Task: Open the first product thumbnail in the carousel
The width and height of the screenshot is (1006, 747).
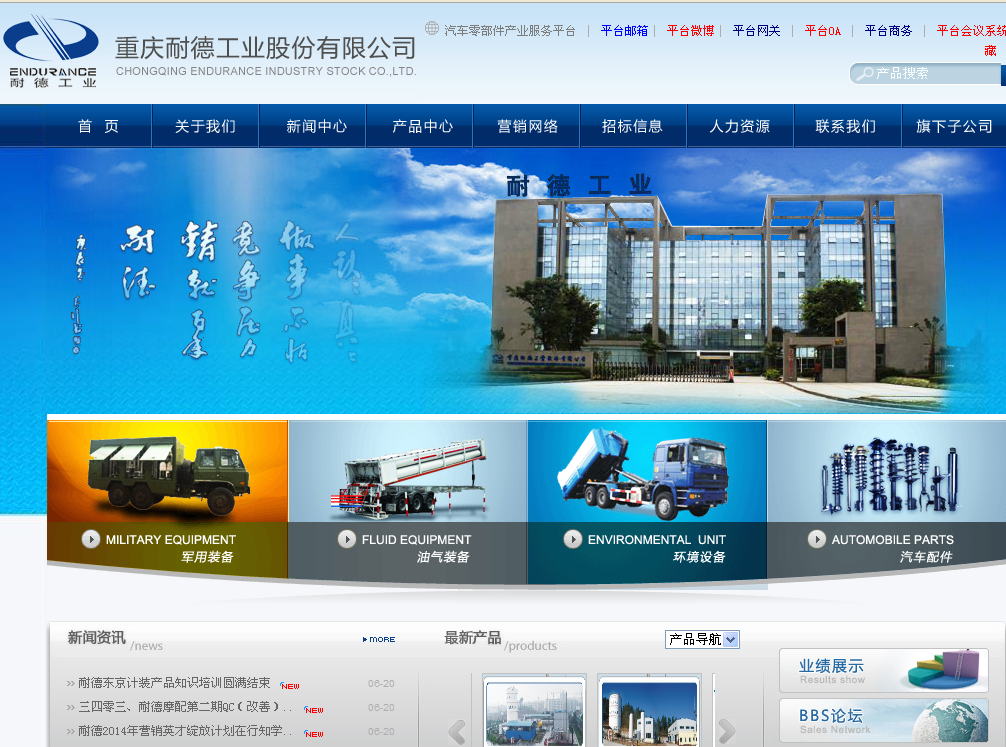Action: pyautogui.click(x=534, y=712)
